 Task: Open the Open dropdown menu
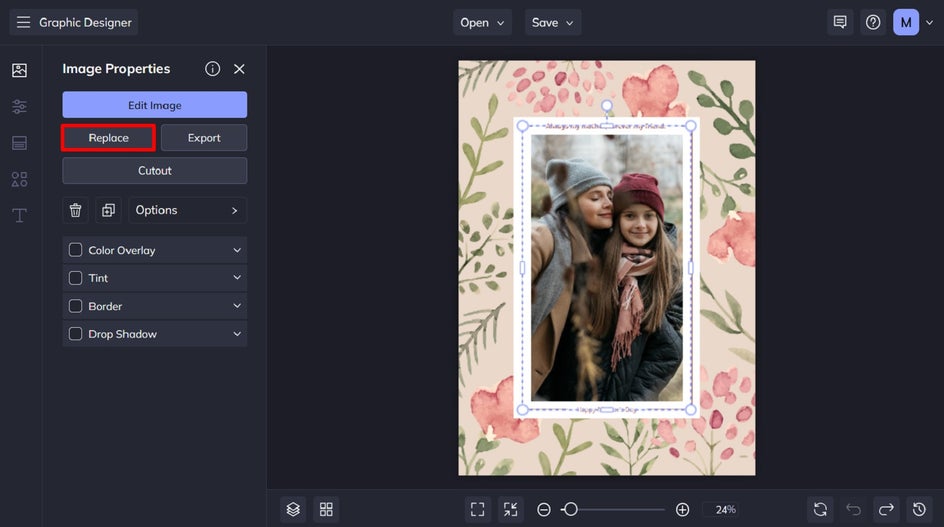484,22
